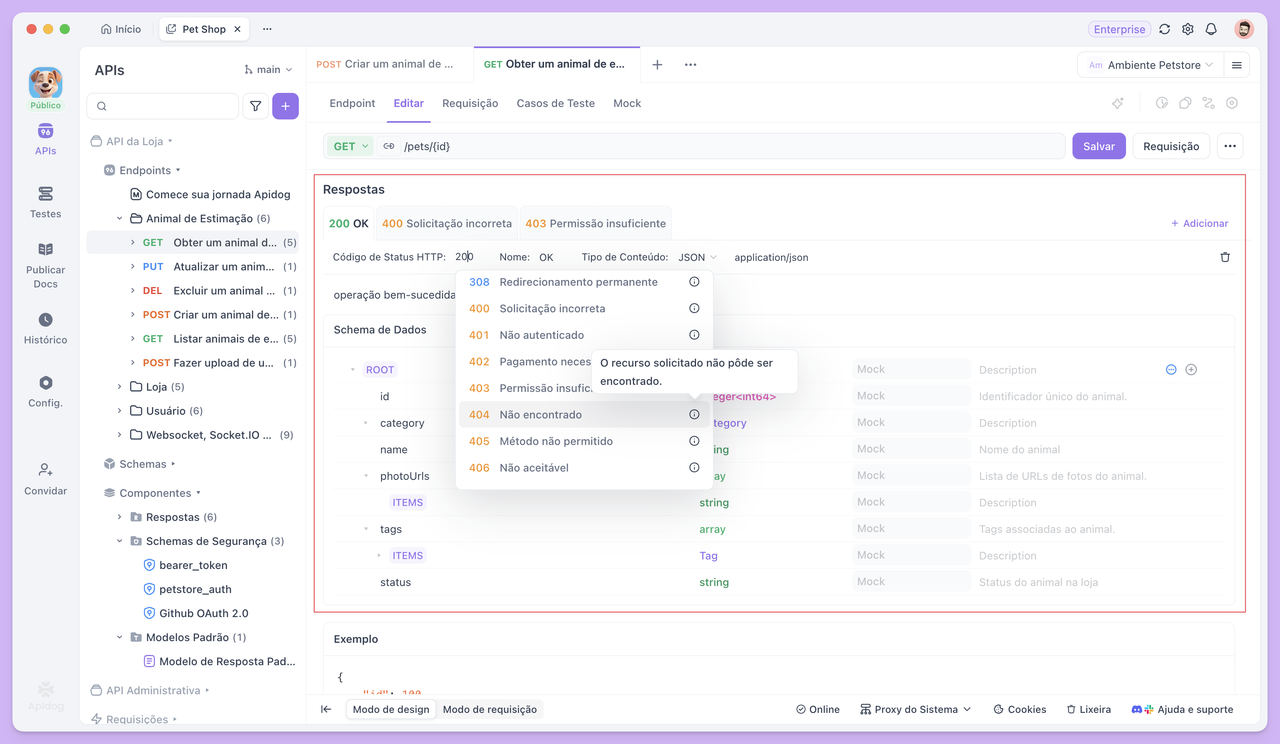Open the Lixeira trash bin
The width and height of the screenshot is (1280, 744).
[1088, 709]
